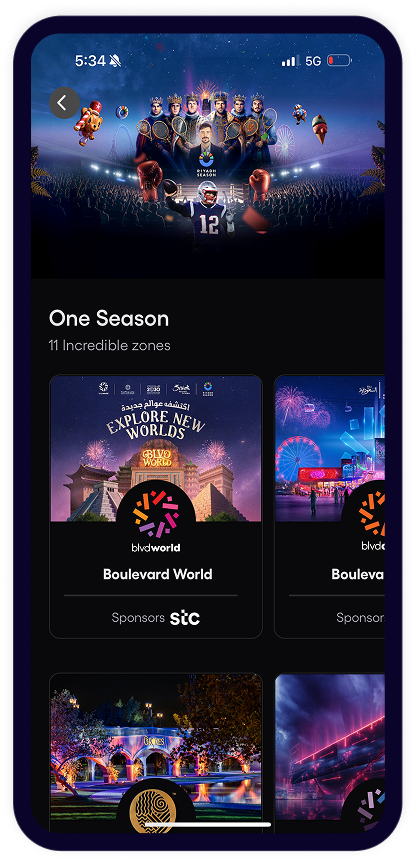Tap the home indicator bar
416x862 pixels.
[208, 824]
